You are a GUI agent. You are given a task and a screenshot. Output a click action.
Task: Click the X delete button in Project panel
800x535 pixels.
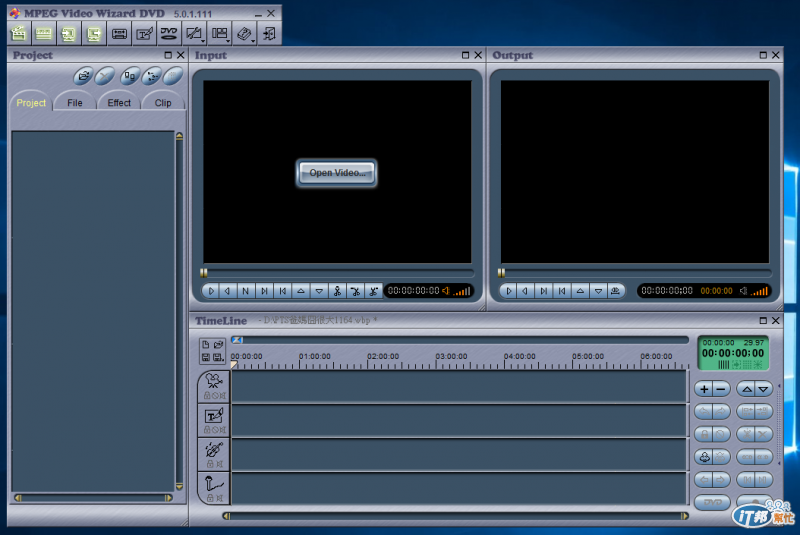click(105, 77)
